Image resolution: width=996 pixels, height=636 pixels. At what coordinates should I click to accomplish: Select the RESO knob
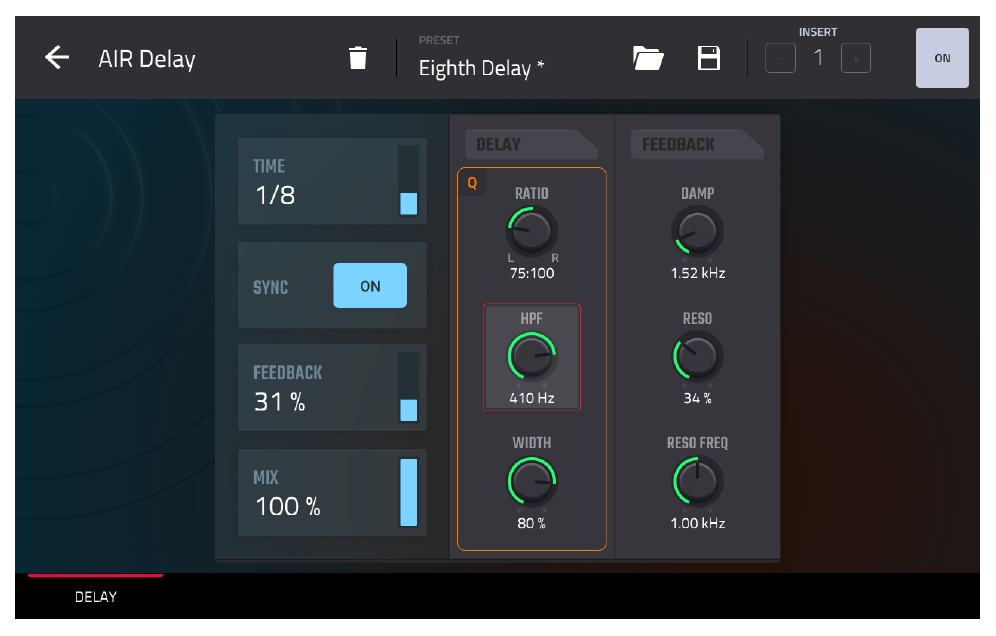pyautogui.click(x=697, y=356)
